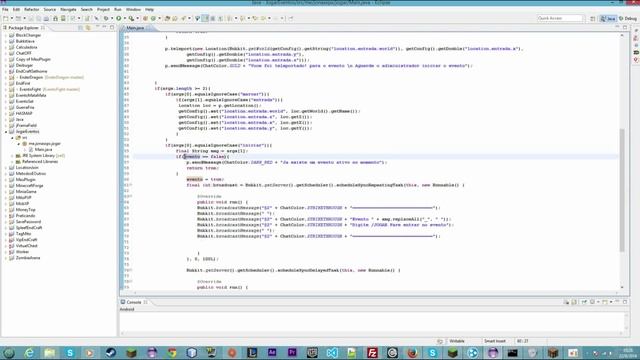Open FileZilla from the taskbar
640x360 pixels.
(372, 353)
